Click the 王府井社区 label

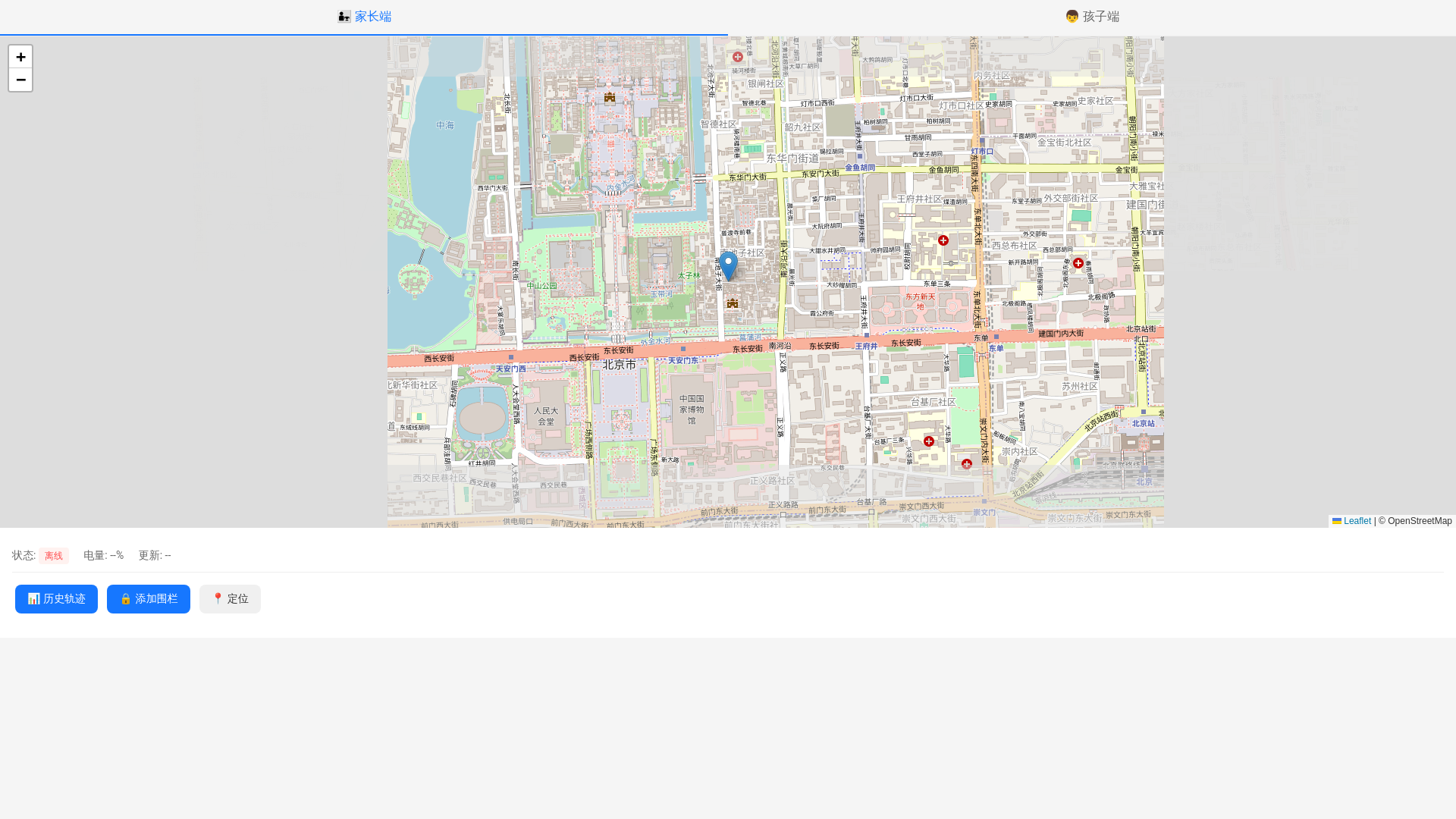click(920, 199)
